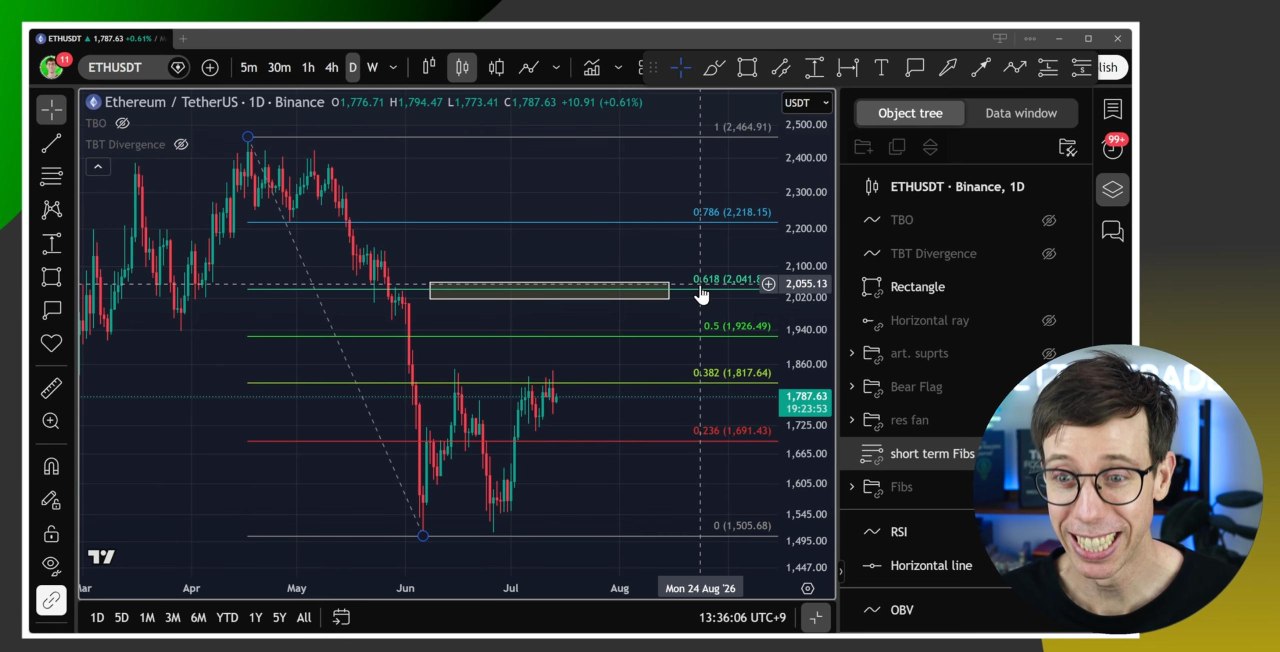Open the heart favorites icons tool
The width and height of the screenshot is (1280, 652).
coord(51,344)
